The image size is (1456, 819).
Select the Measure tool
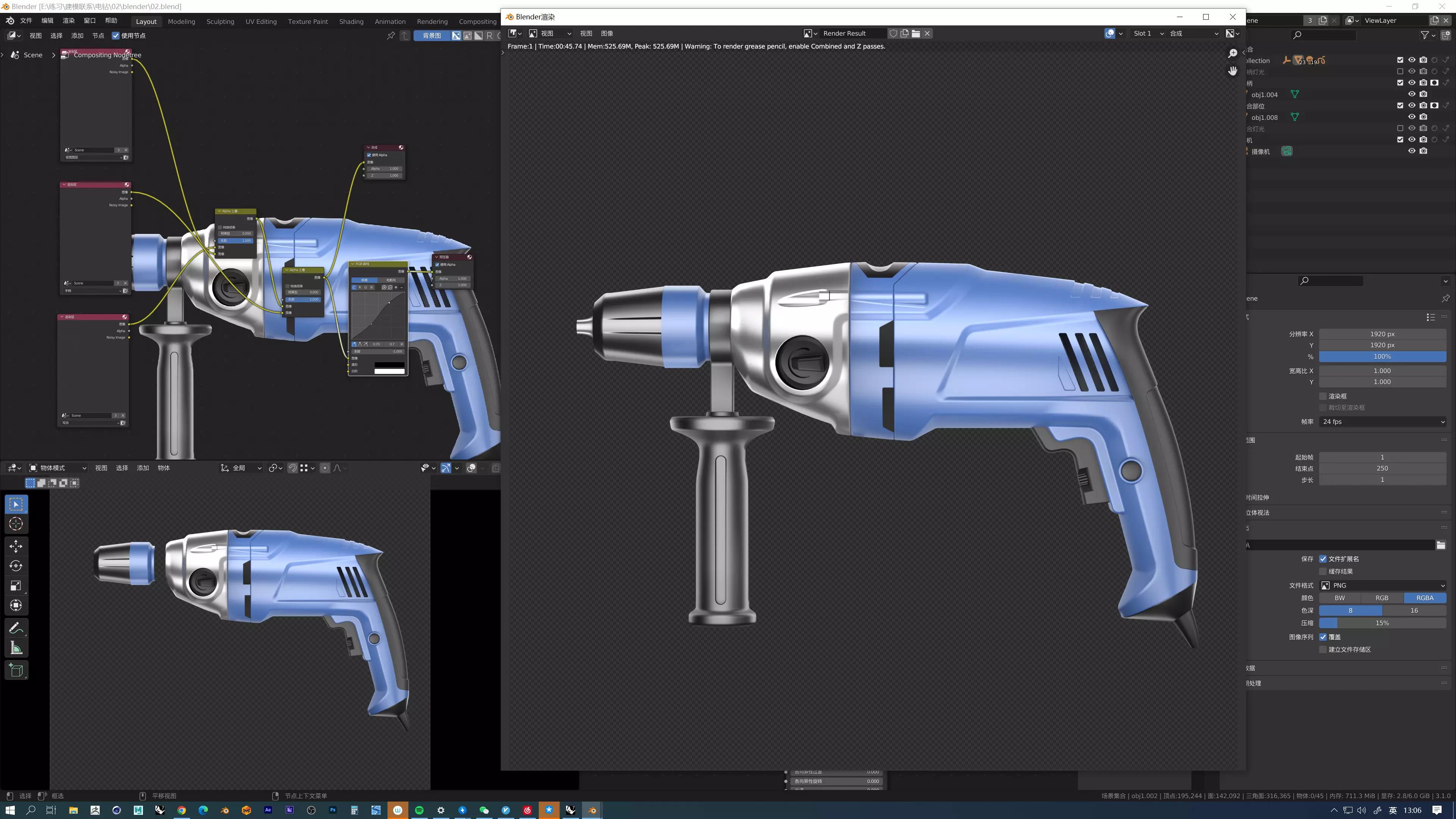click(x=16, y=648)
